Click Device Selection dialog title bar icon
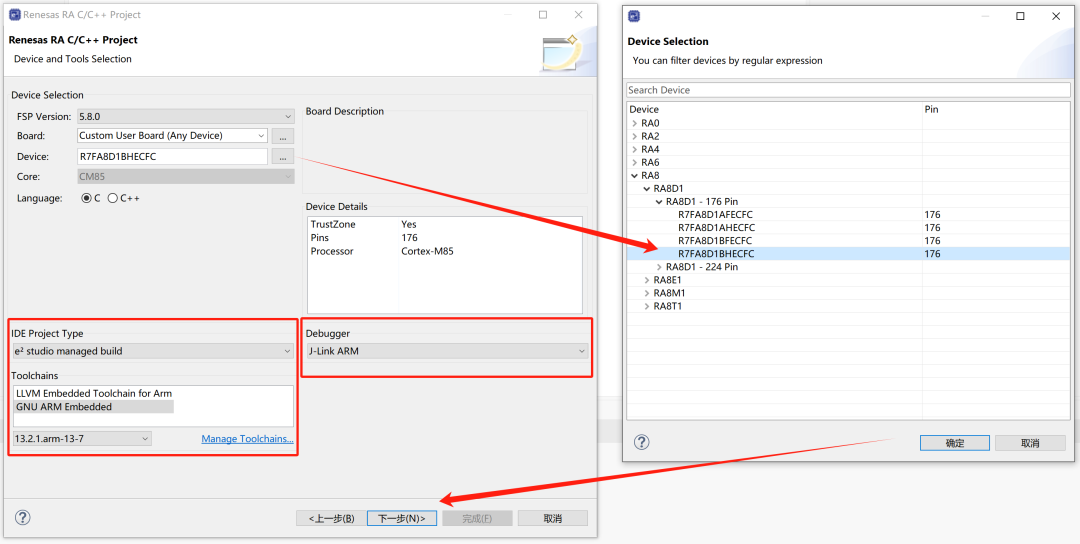Screen dimensions: 1080x544 pyautogui.click(x=634, y=17)
